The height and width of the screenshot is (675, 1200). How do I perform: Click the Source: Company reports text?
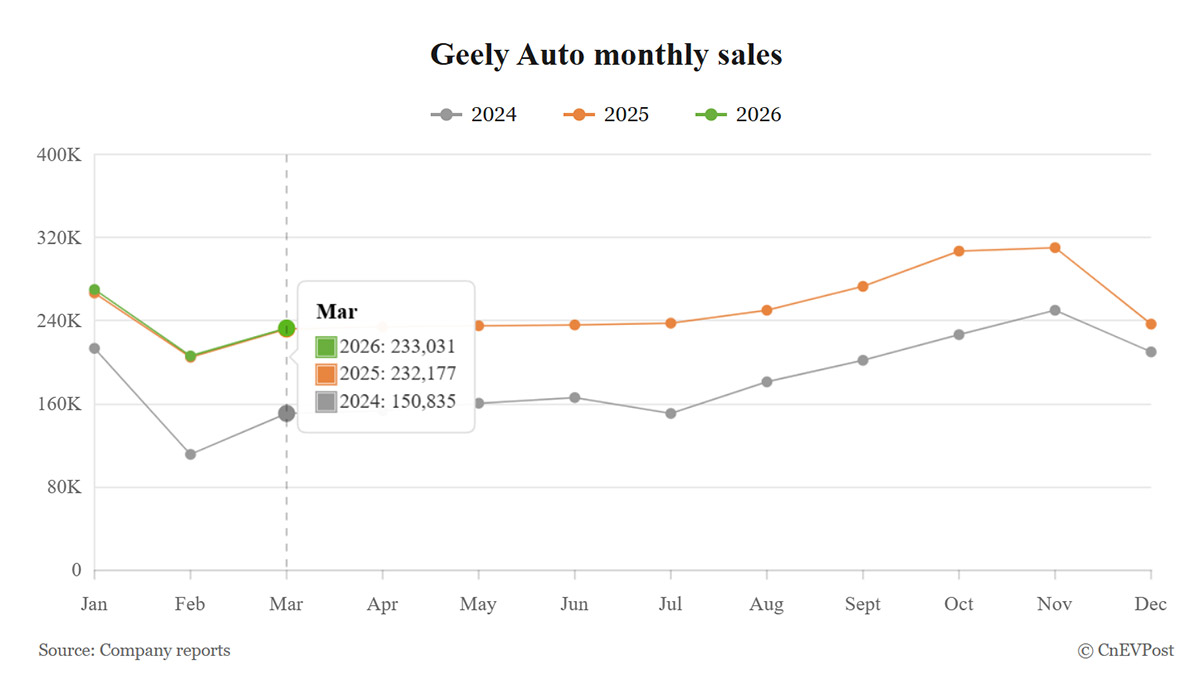[134, 651]
